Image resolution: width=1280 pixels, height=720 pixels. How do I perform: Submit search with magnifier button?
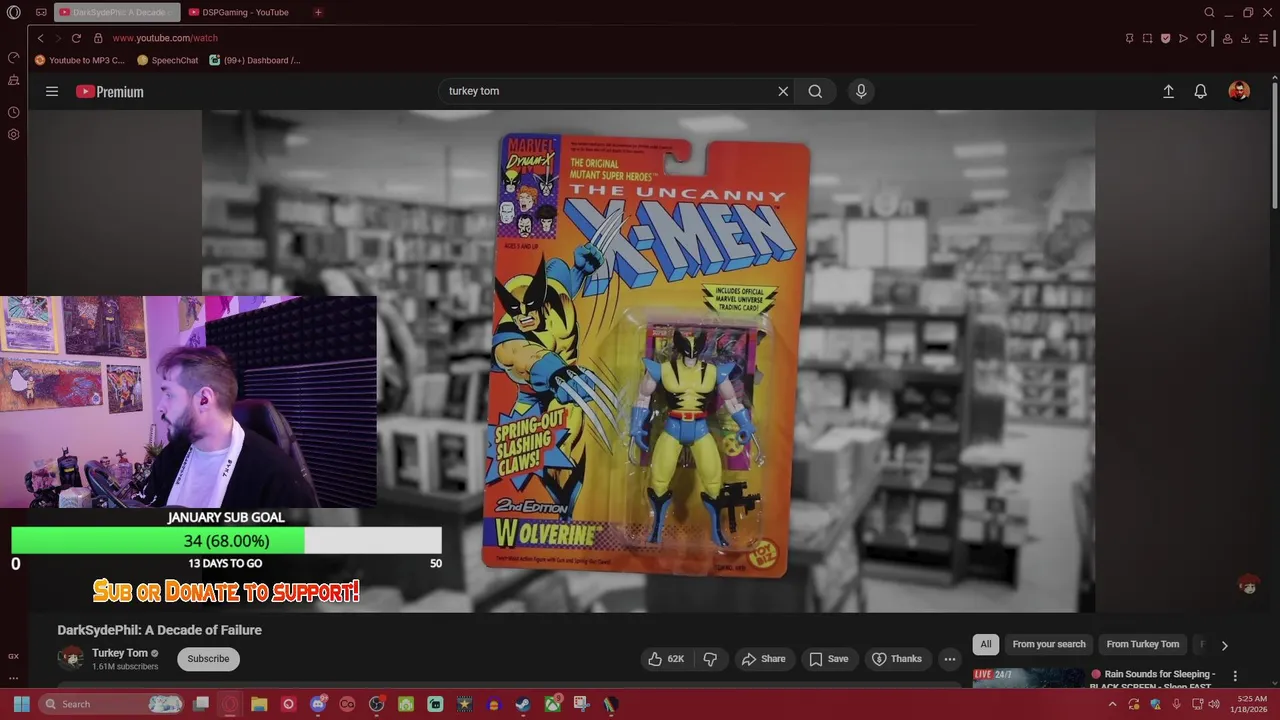(815, 91)
